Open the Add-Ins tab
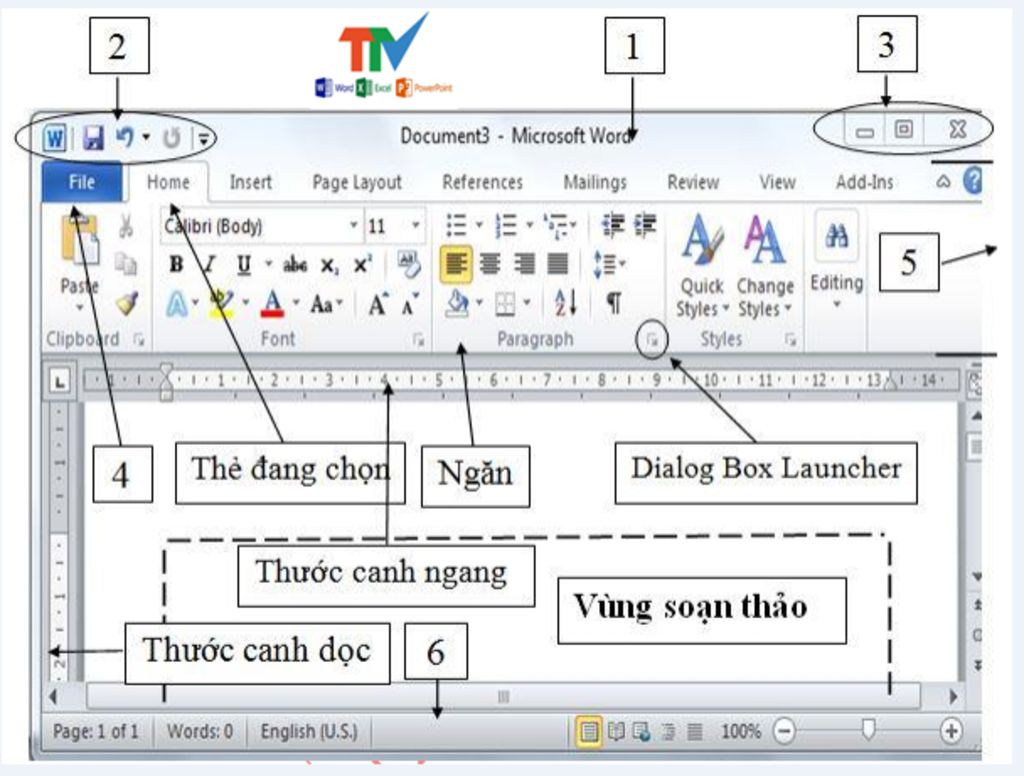 (x=864, y=182)
